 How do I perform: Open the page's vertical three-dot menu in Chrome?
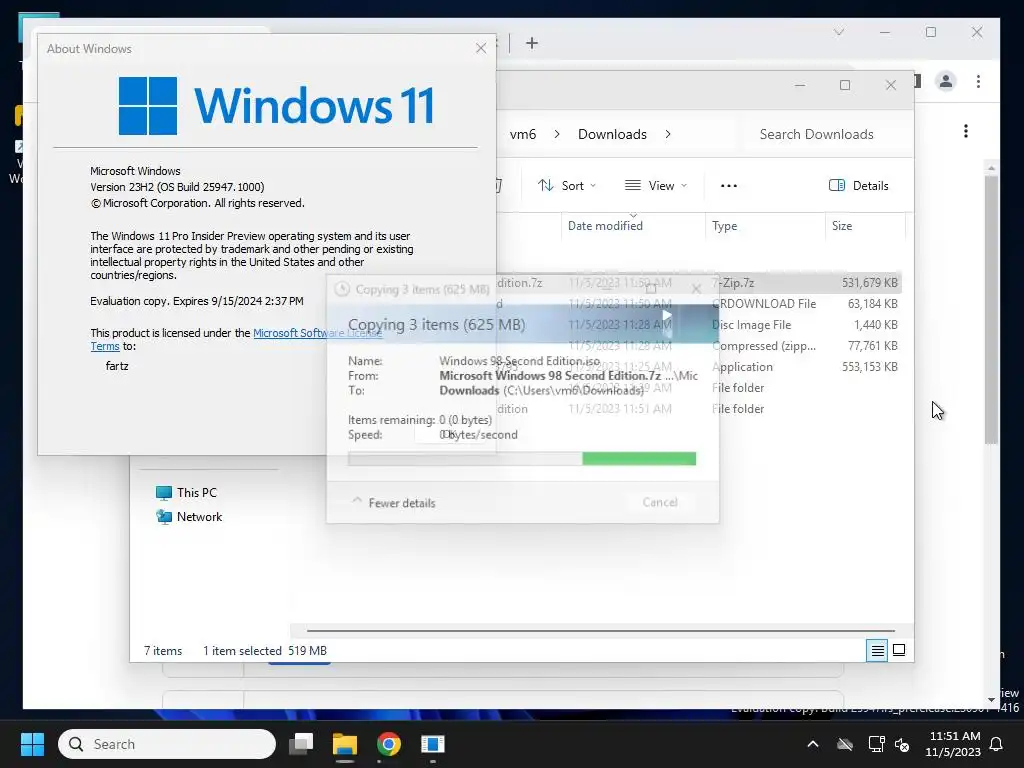966,131
